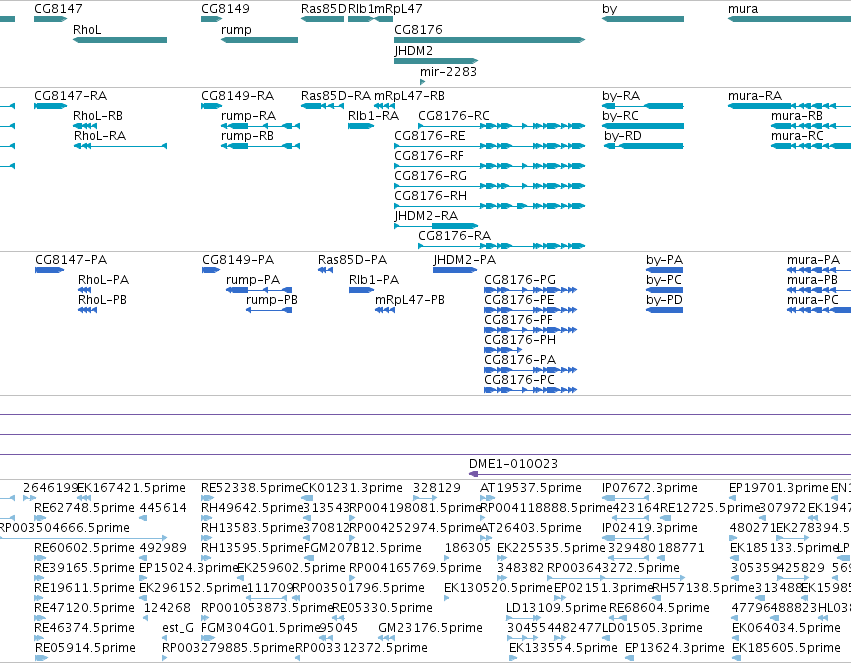Click transcript by-RA label

(621, 96)
